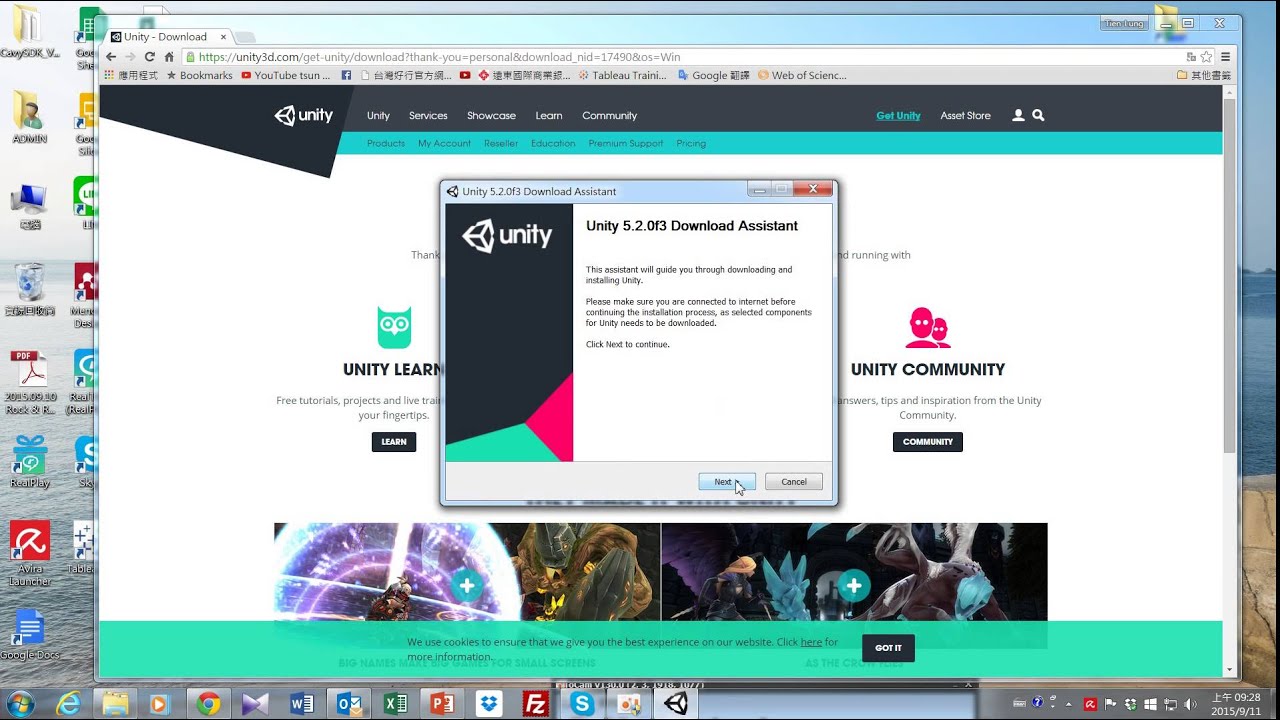1280x720 pixels.
Task: Open the Pricing submenu link
Action: pyautogui.click(x=691, y=144)
